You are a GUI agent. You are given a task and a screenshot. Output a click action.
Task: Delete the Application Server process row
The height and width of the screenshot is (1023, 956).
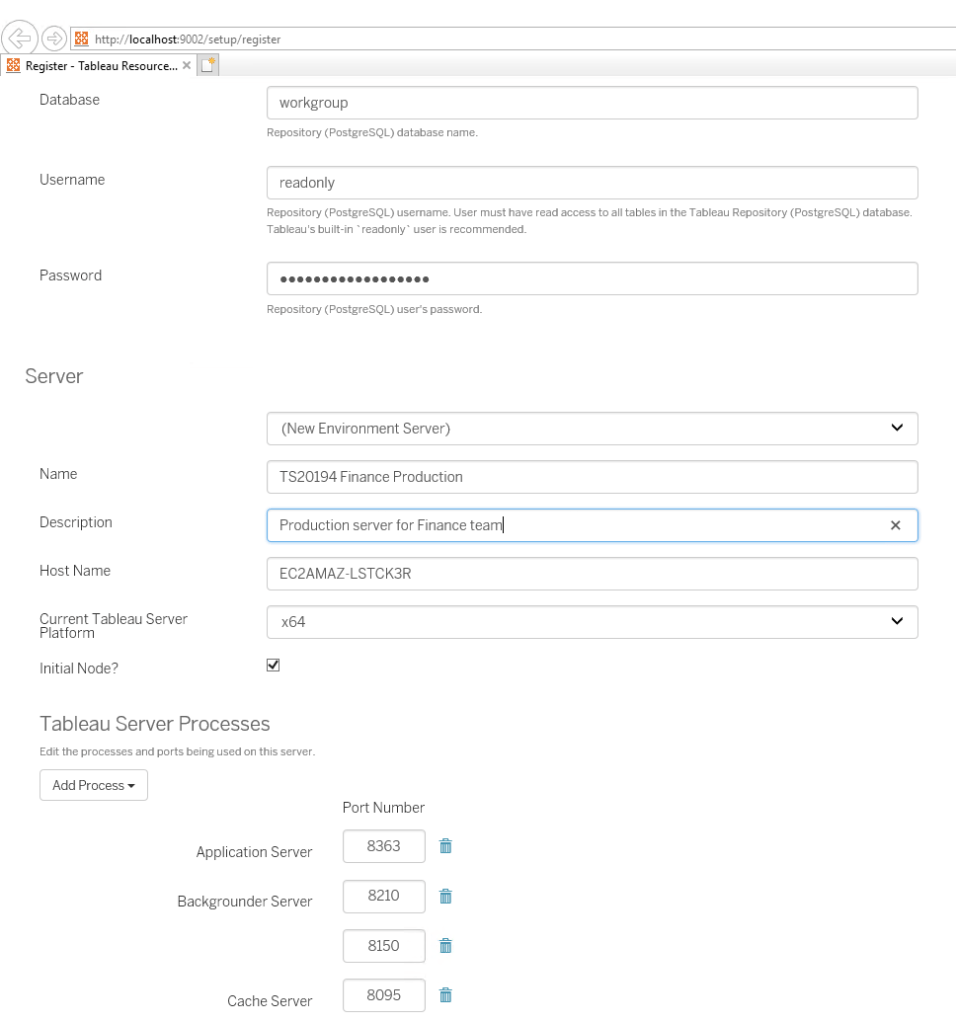[446, 846]
